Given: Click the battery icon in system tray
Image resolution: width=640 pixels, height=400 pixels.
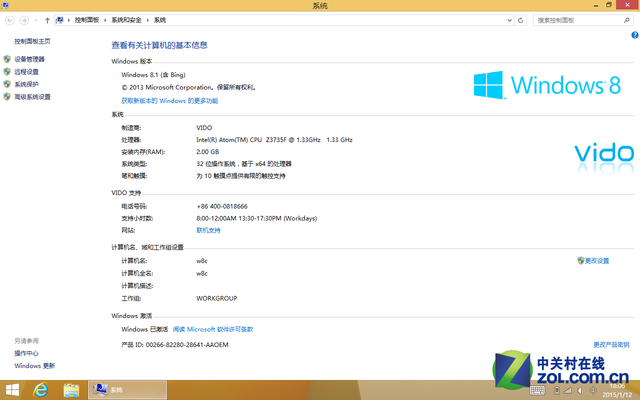Looking at the screenshot, I should [x=557, y=391].
